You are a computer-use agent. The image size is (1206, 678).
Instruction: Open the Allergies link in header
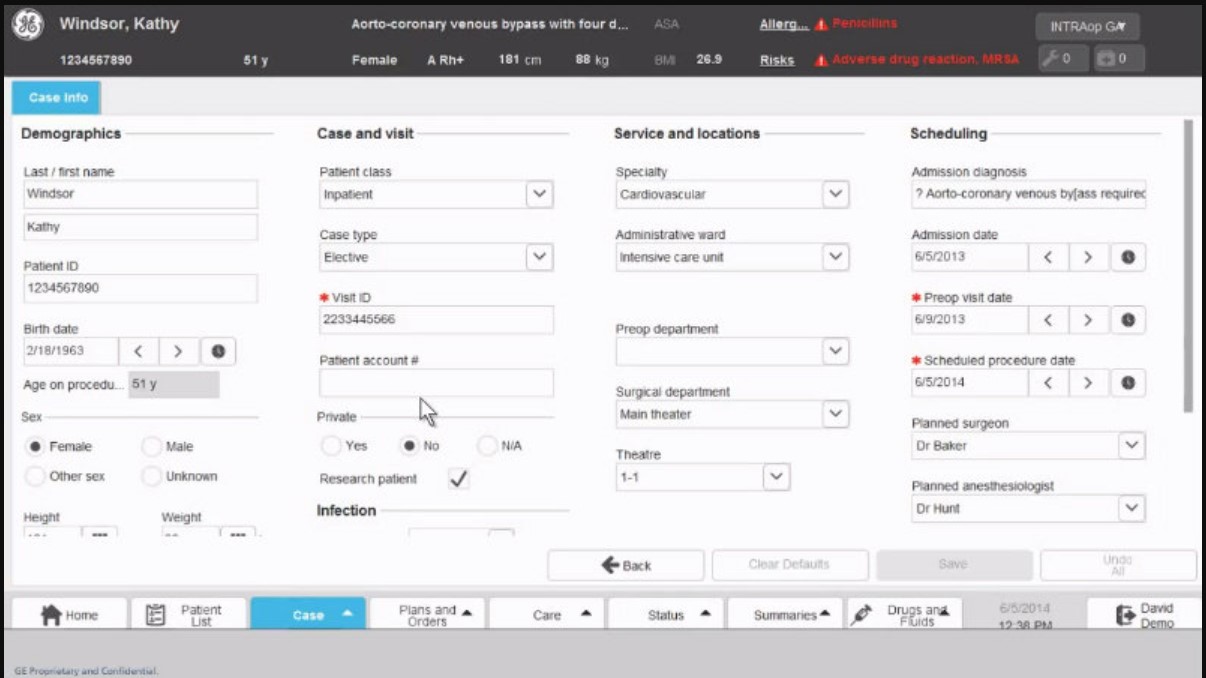click(x=783, y=25)
